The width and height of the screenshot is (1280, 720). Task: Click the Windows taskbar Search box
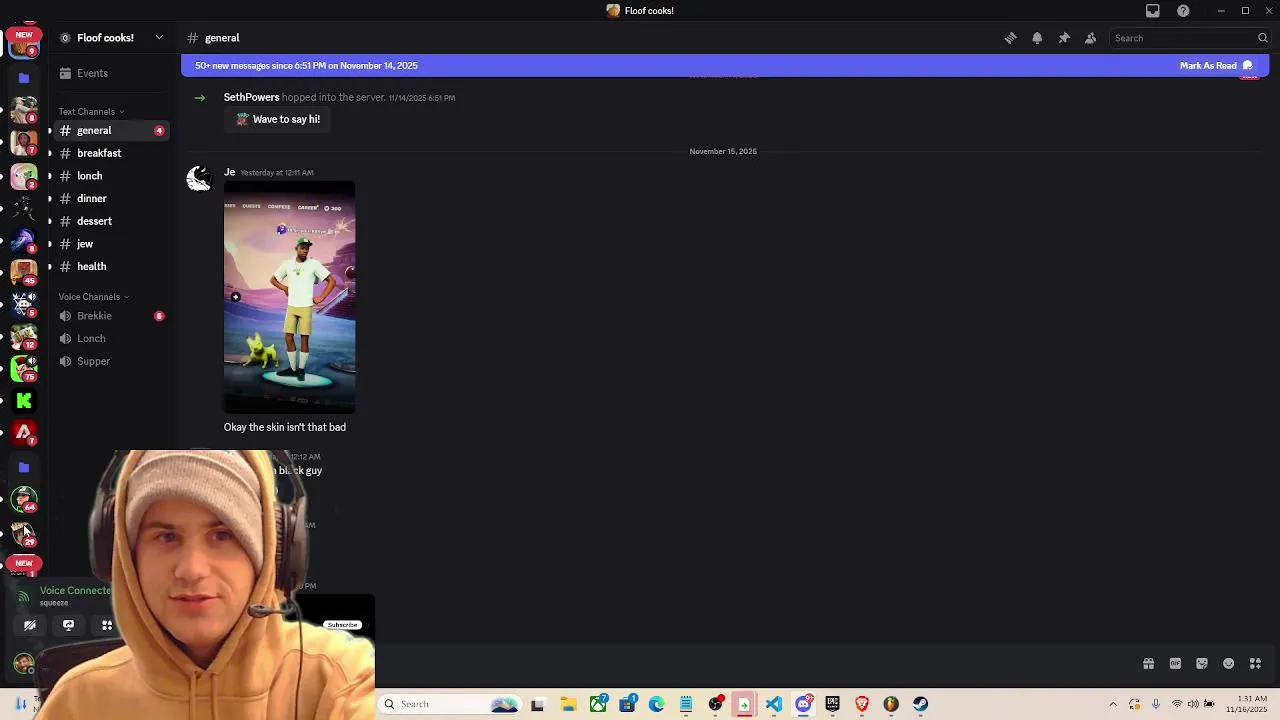coord(450,704)
